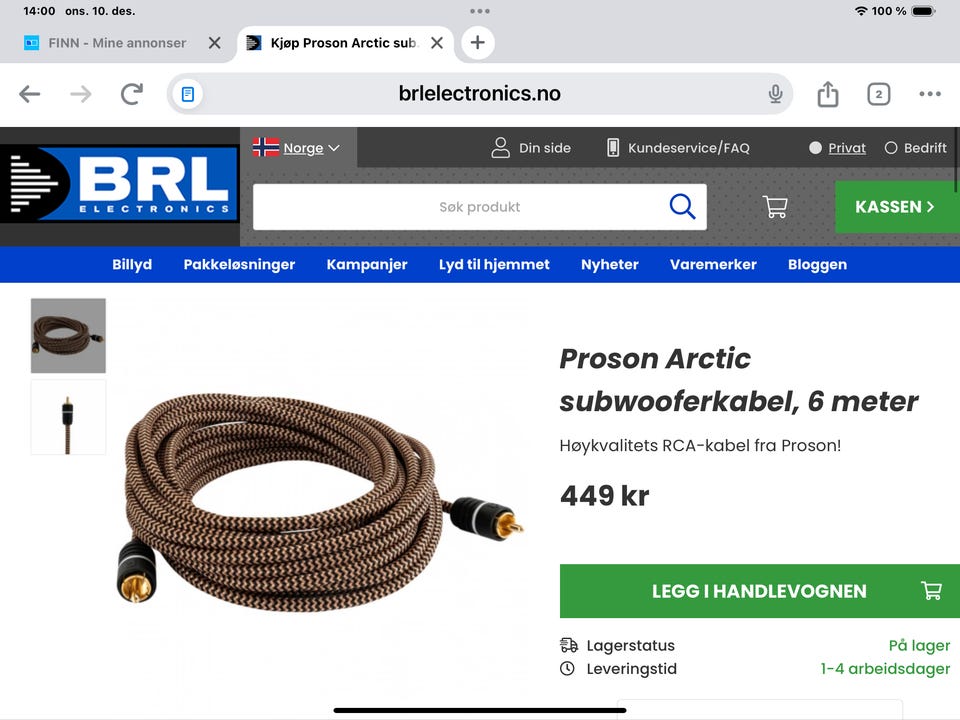Select the Privat customer option

coord(837,148)
